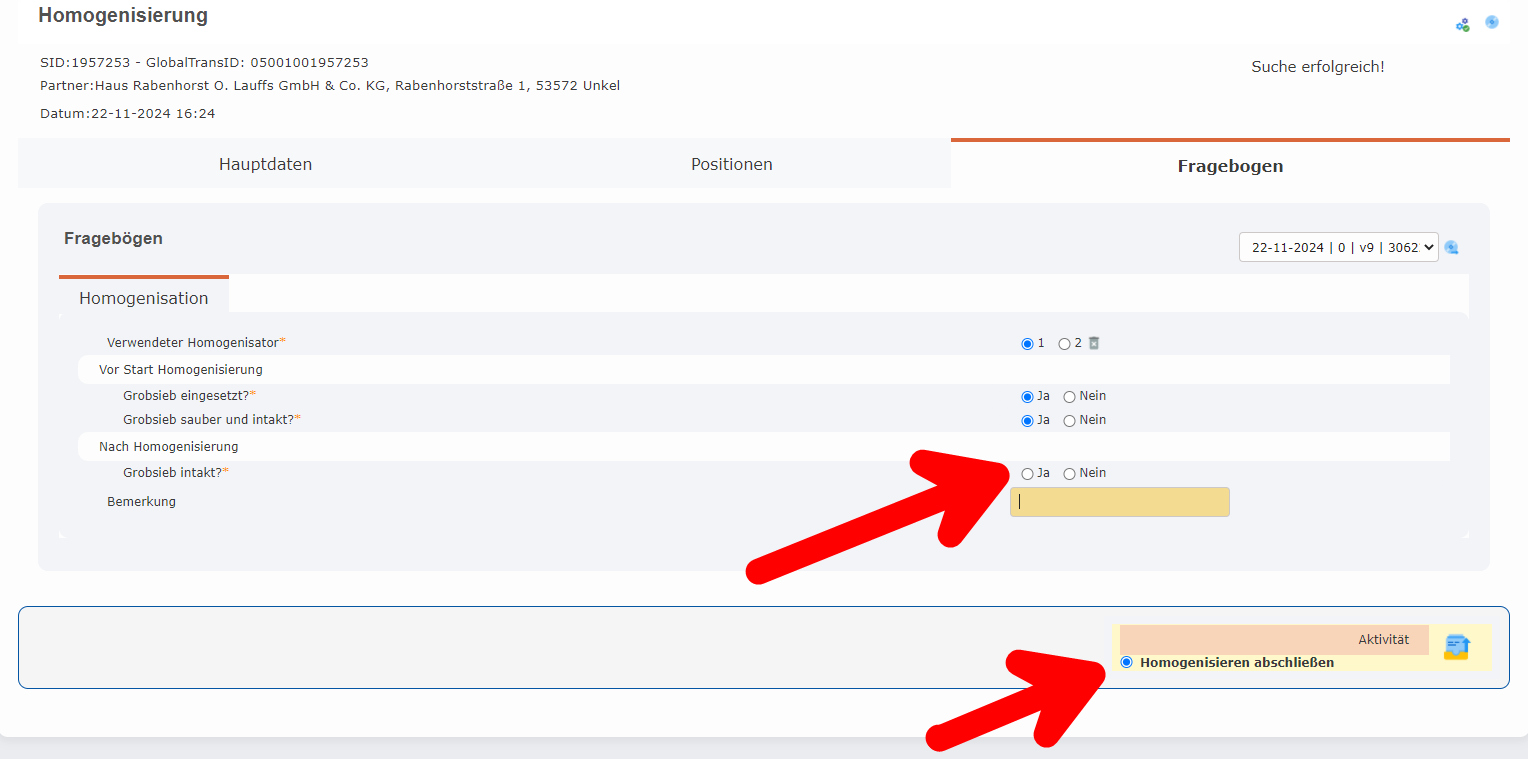Open the Positionen tab

(x=731, y=164)
